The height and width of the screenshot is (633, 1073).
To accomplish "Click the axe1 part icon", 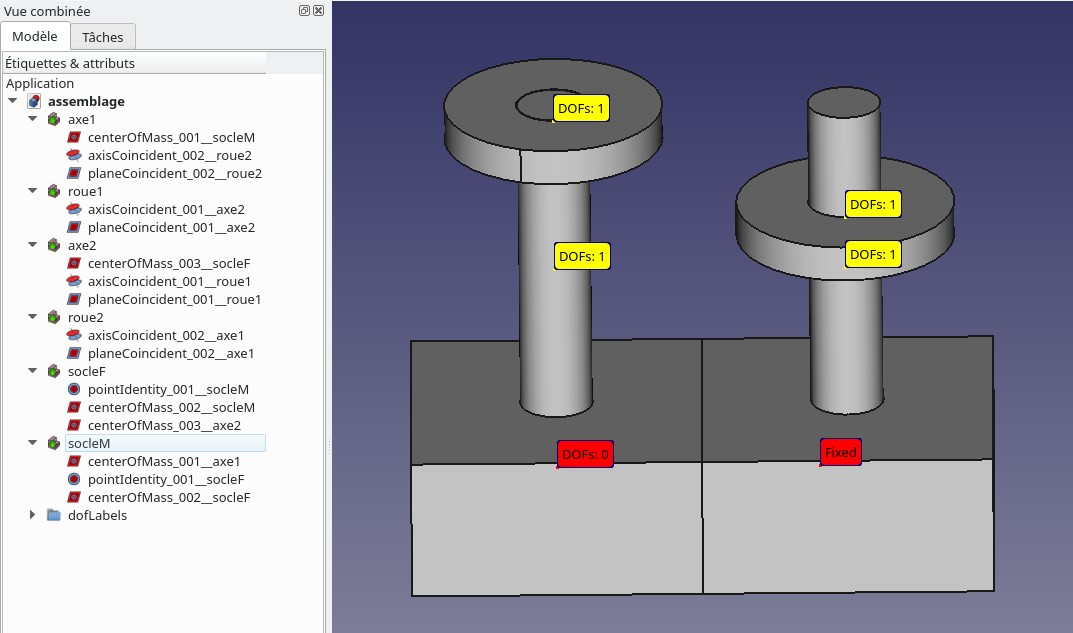I will click(x=54, y=120).
